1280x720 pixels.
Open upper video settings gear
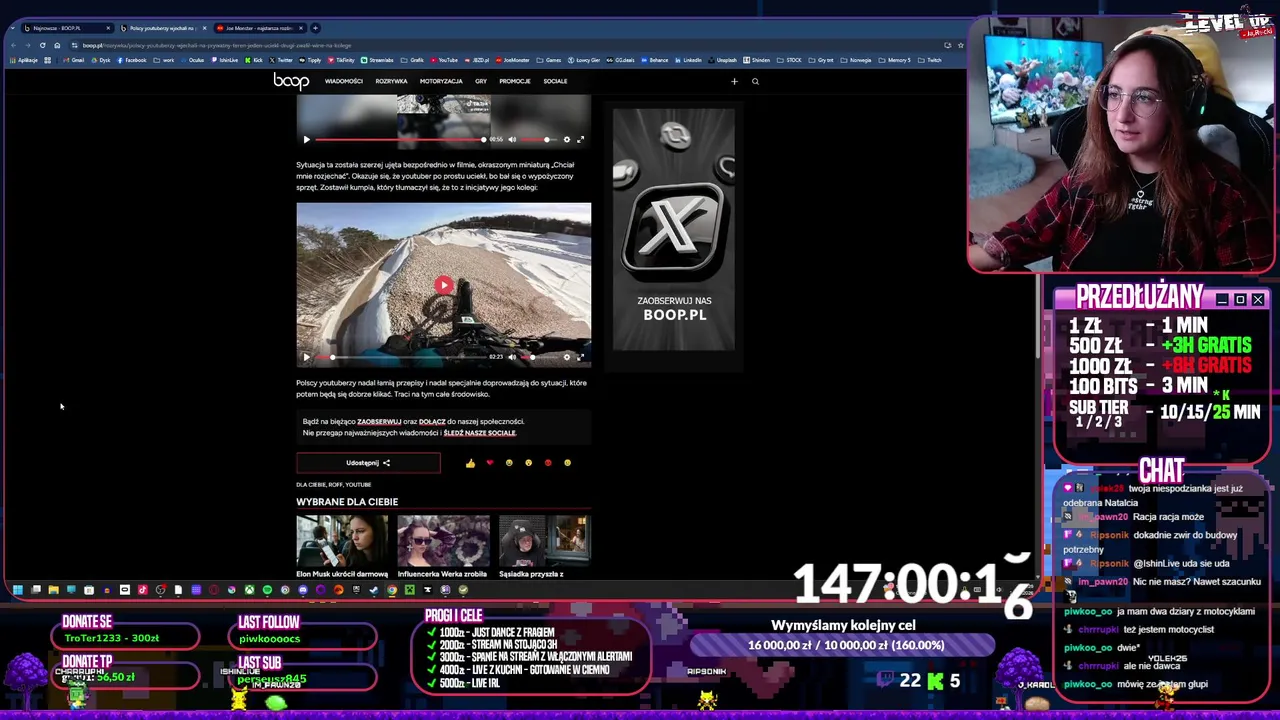[566, 140]
